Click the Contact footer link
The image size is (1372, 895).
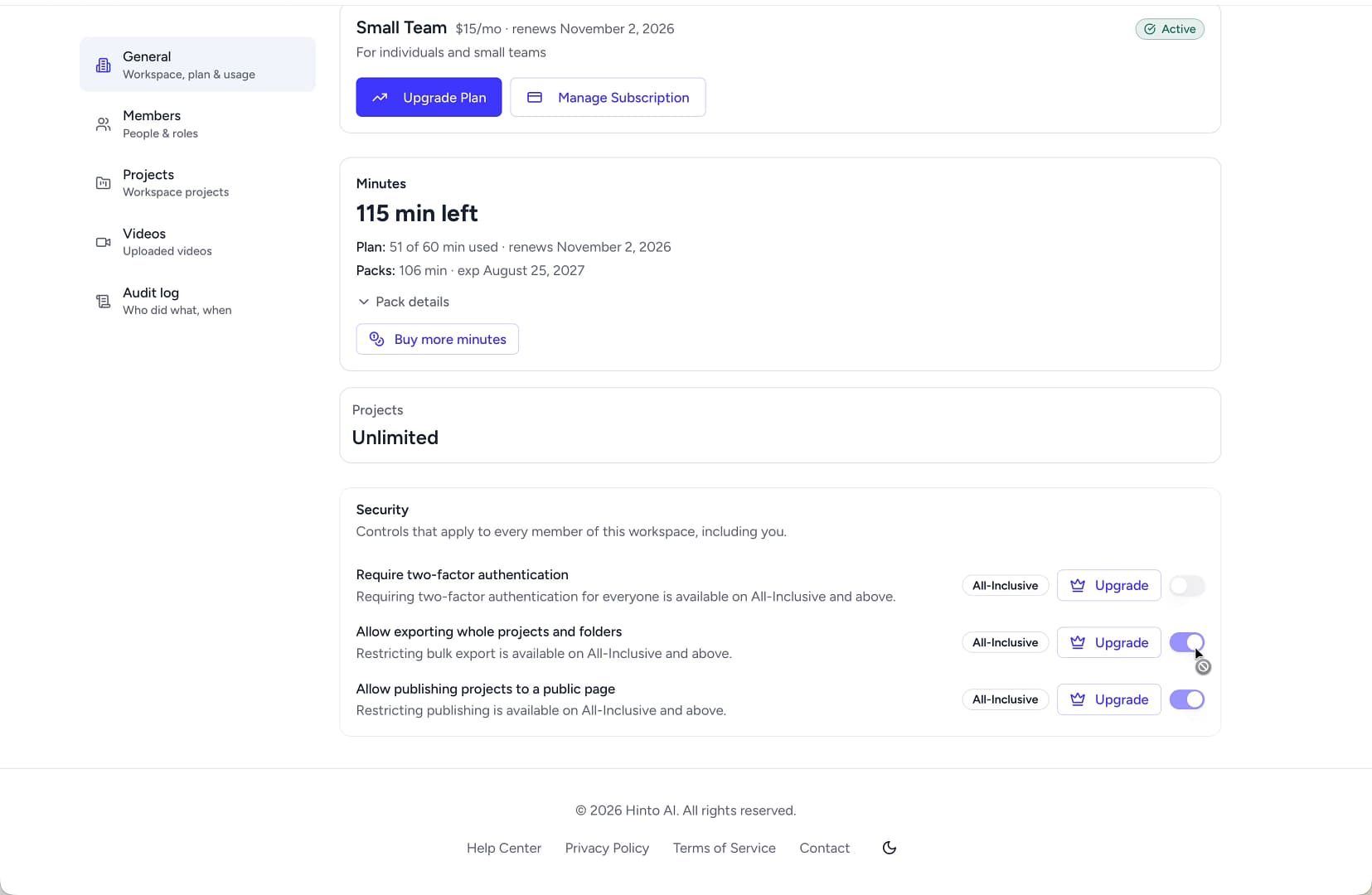pos(825,848)
